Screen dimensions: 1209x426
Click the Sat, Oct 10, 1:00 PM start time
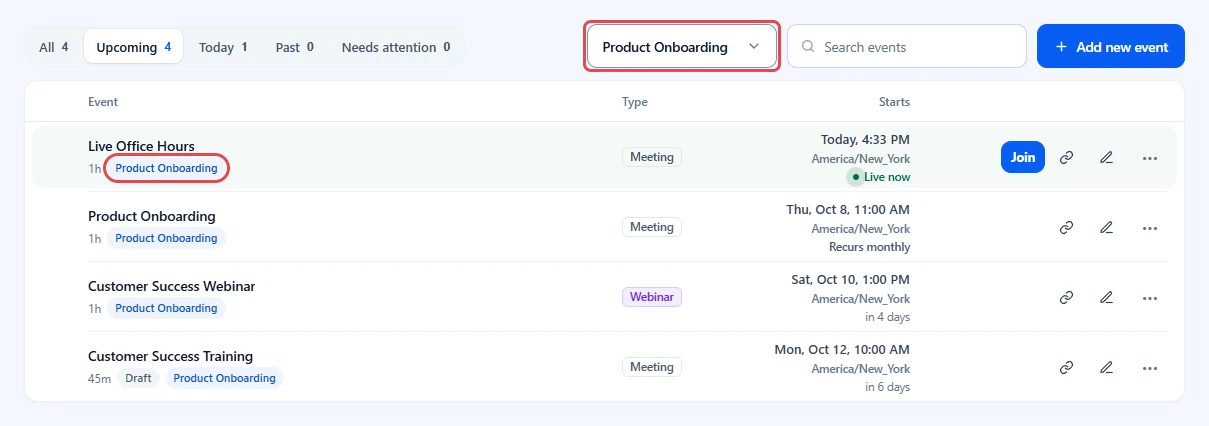[851, 279]
